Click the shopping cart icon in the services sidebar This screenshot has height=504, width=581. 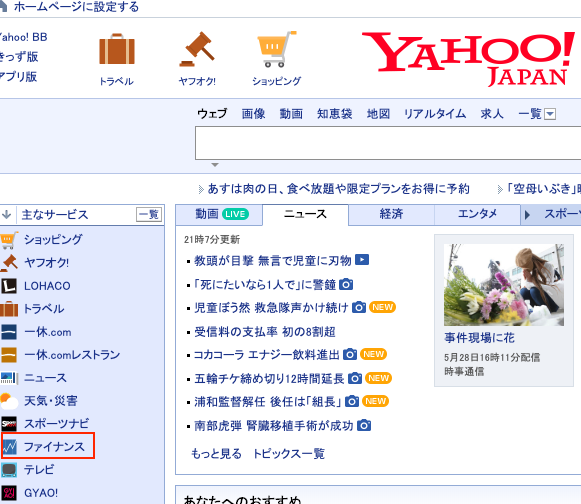pos(9,240)
